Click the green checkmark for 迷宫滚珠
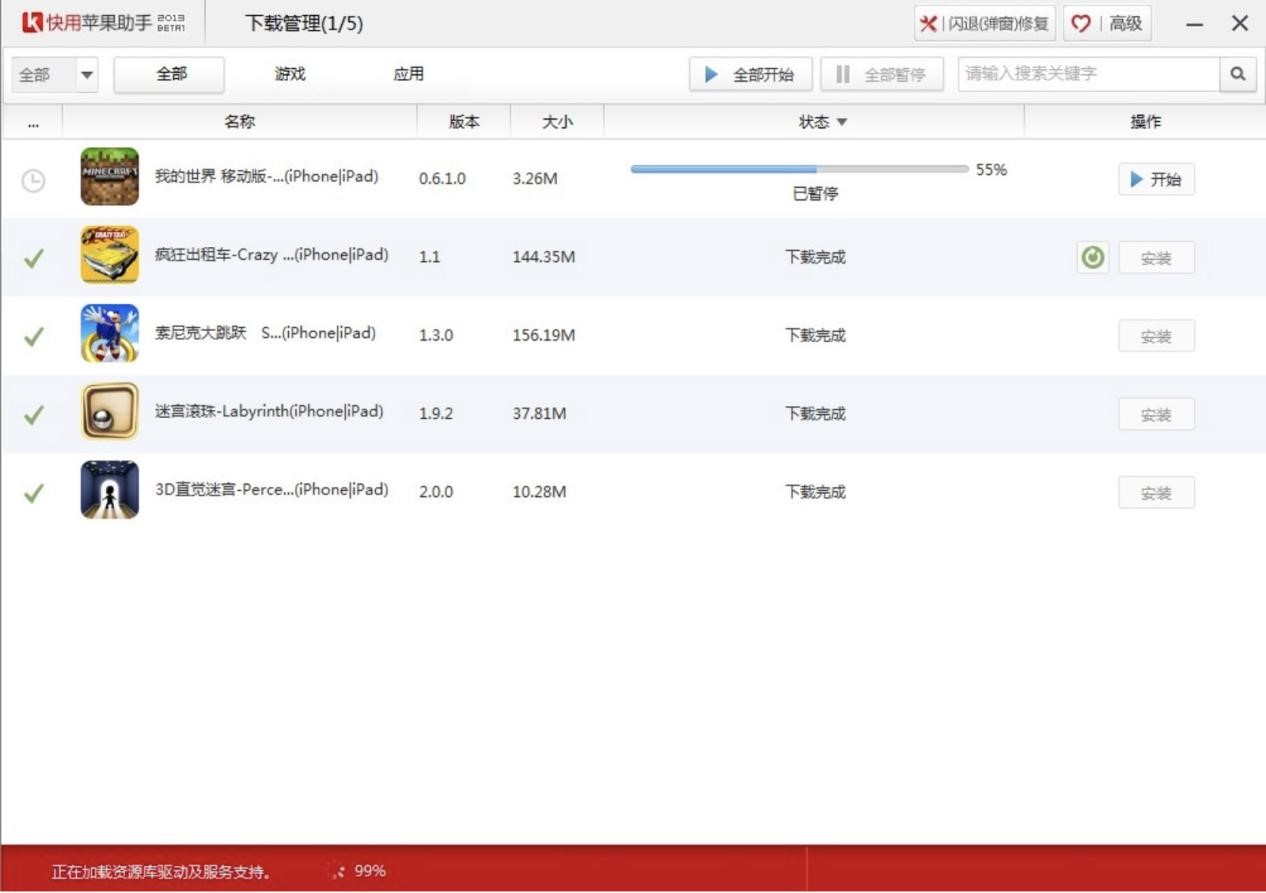The width and height of the screenshot is (1266, 893). pyautogui.click(x=34, y=414)
